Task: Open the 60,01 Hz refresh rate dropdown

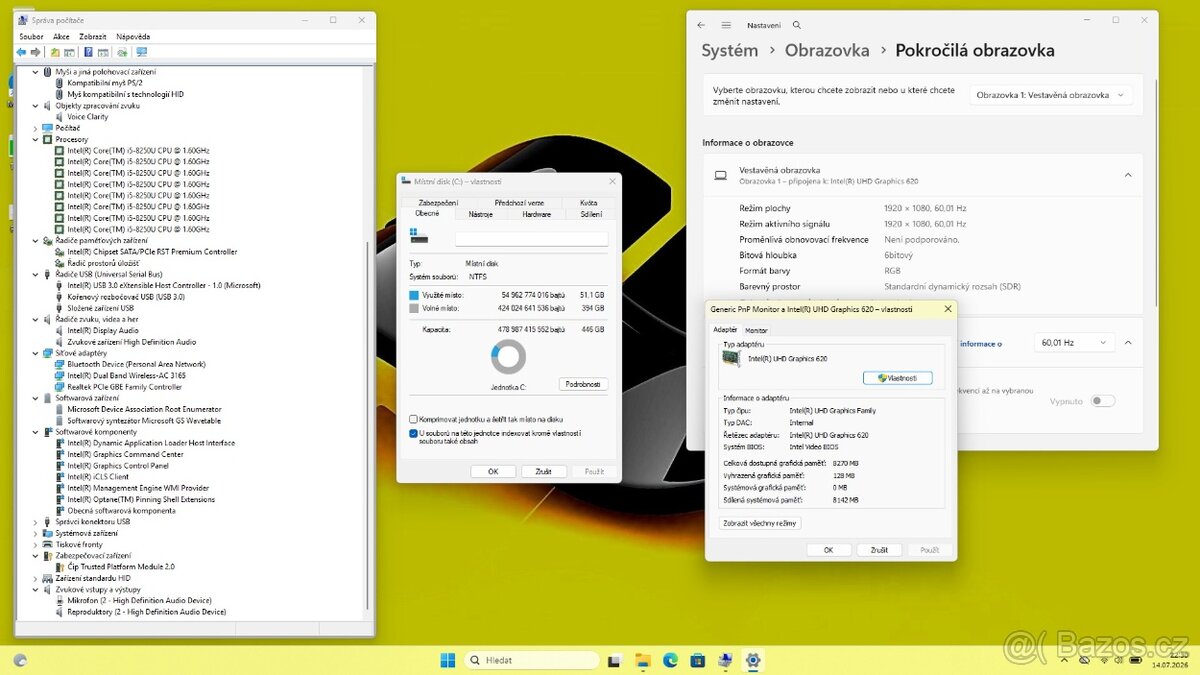Action: click(1074, 342)
